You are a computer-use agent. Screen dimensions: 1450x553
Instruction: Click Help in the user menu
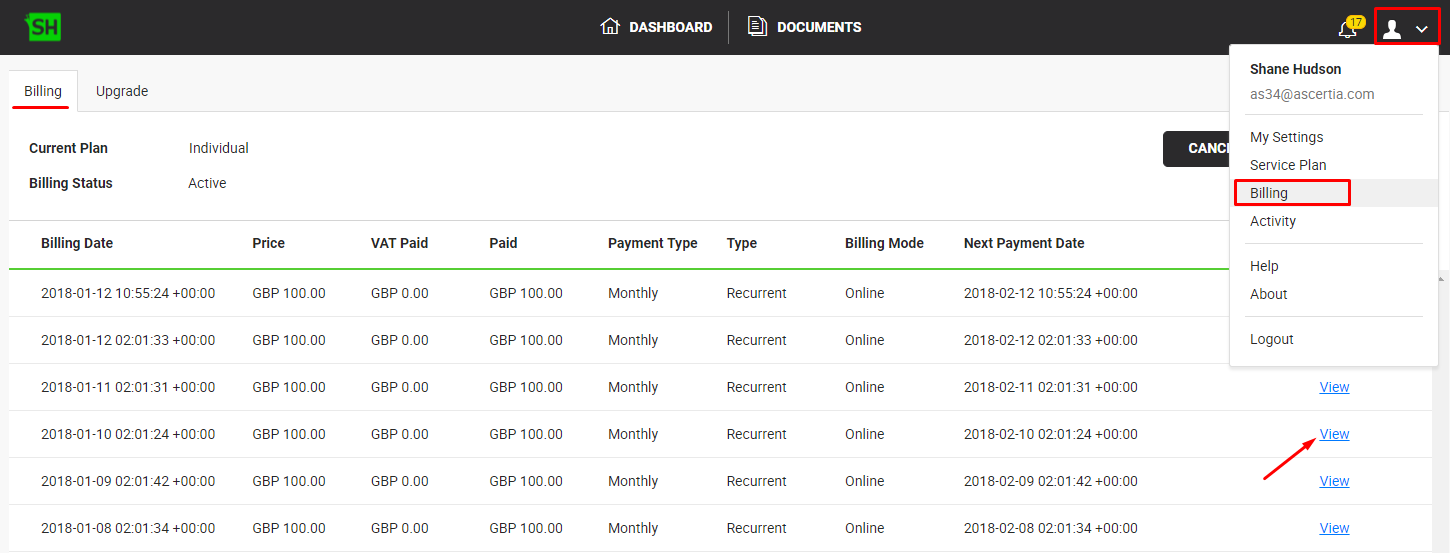coord(1264,266)
